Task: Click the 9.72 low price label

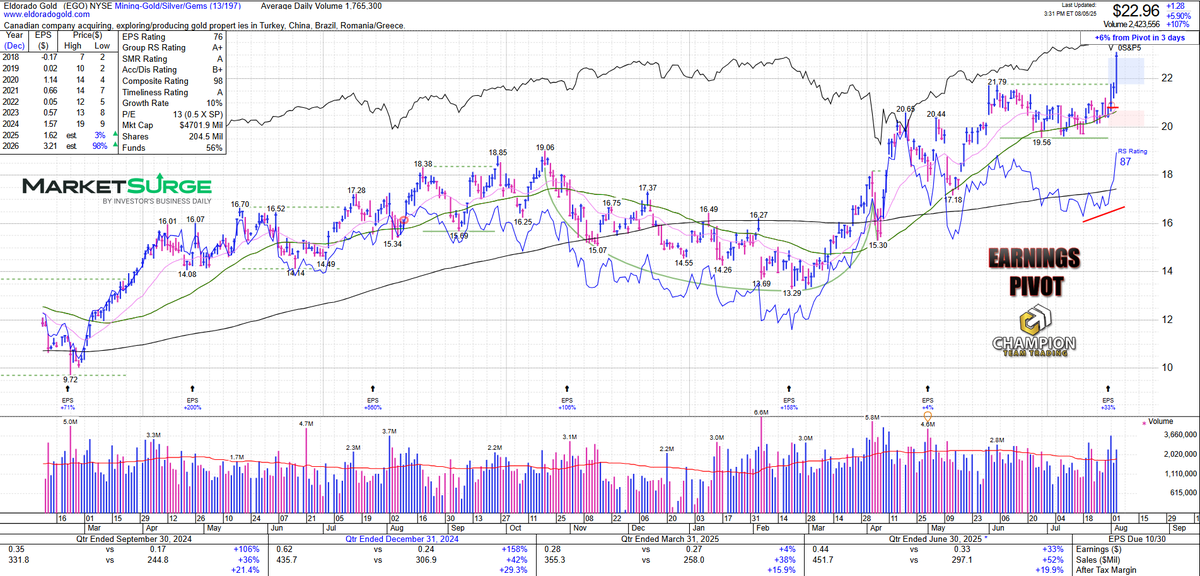Action: (x=70, y=381)
